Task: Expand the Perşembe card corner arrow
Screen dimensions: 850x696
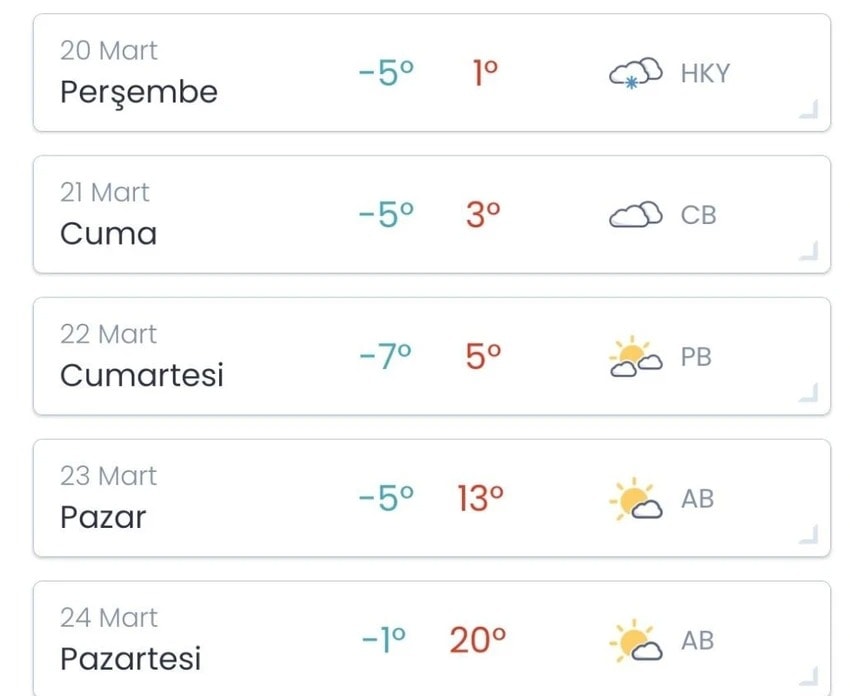Action: [808, 109]
